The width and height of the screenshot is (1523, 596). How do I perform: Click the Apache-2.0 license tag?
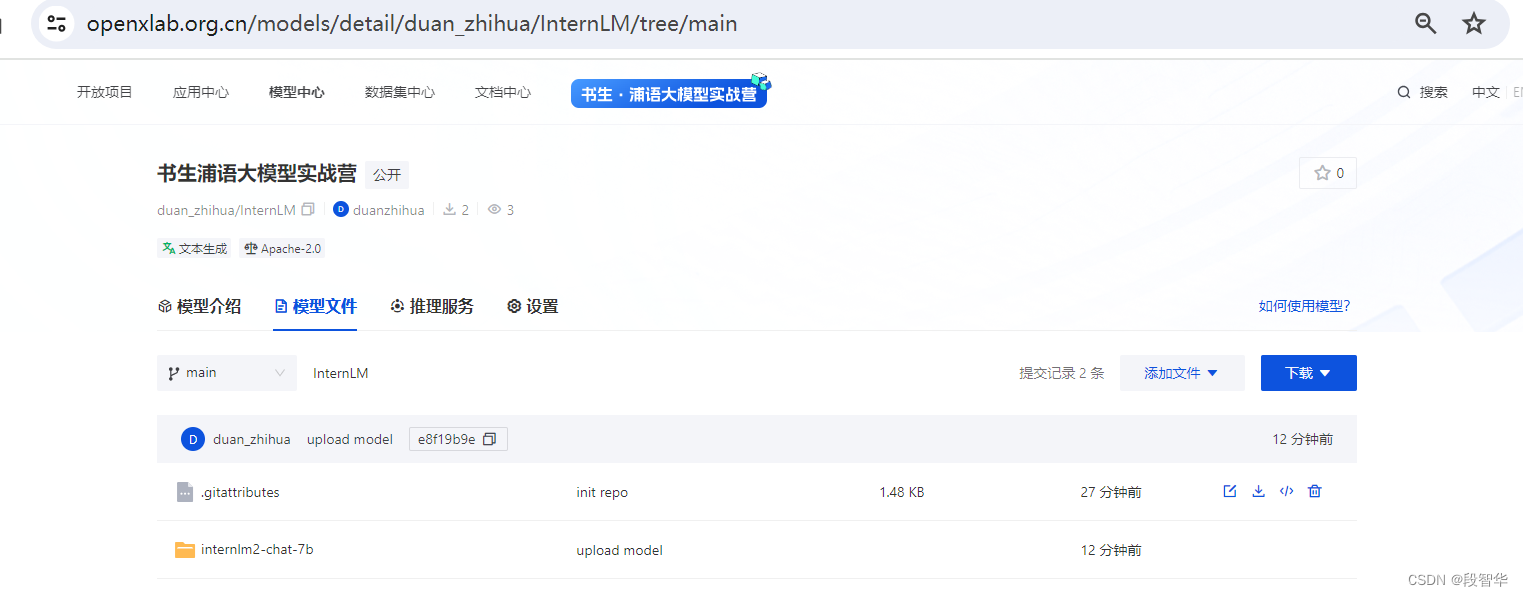(x=283, y=248)
